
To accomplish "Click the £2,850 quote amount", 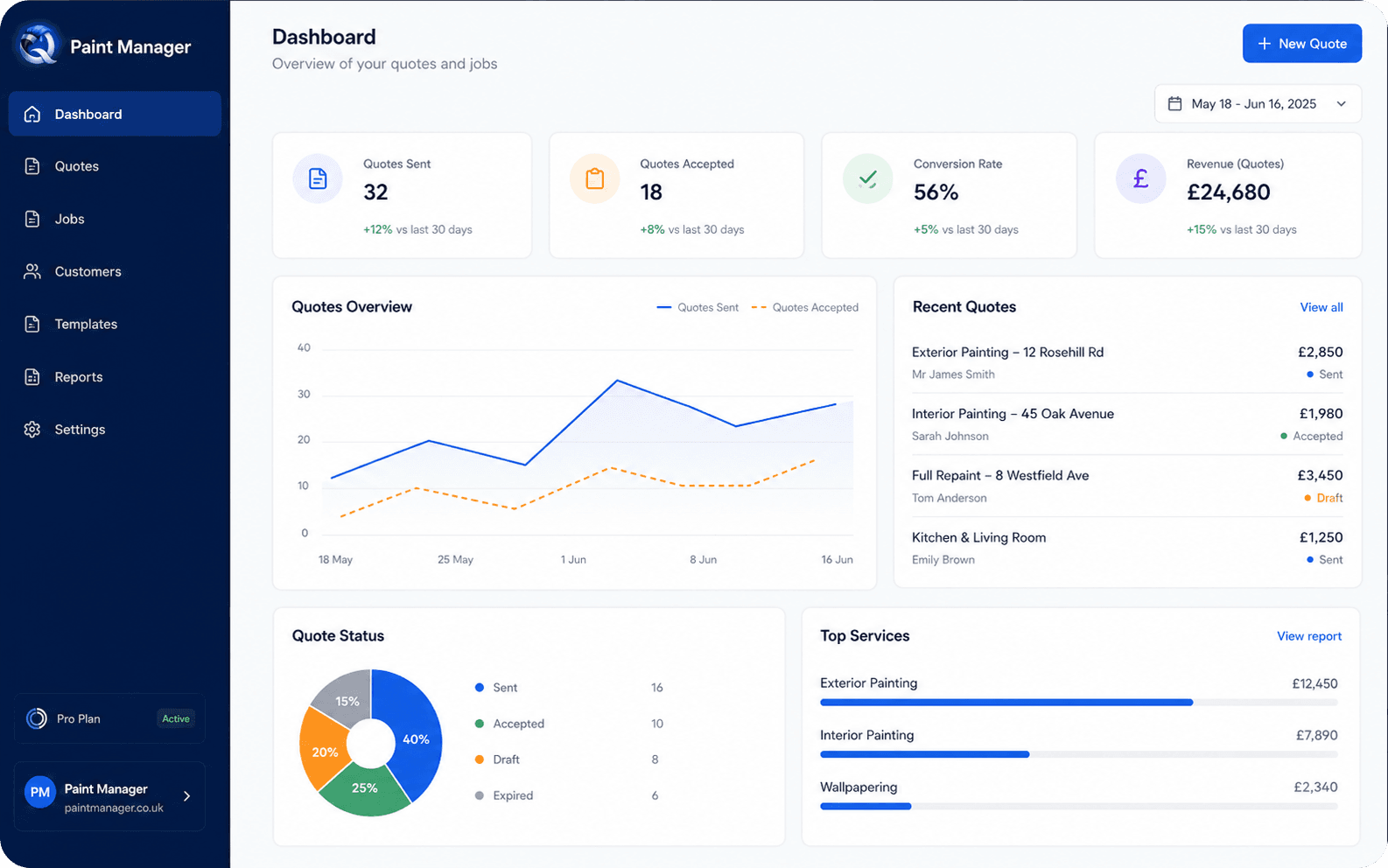I will point(1320,352).
